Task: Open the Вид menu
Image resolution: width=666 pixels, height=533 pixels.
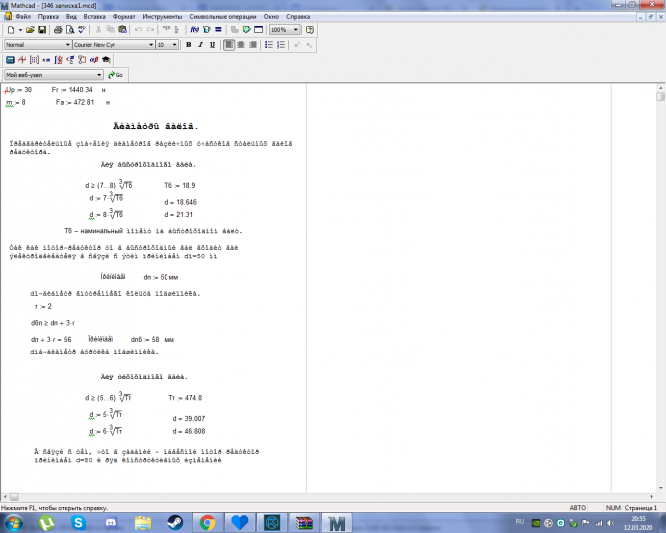Action: click(x=71, y=17)
